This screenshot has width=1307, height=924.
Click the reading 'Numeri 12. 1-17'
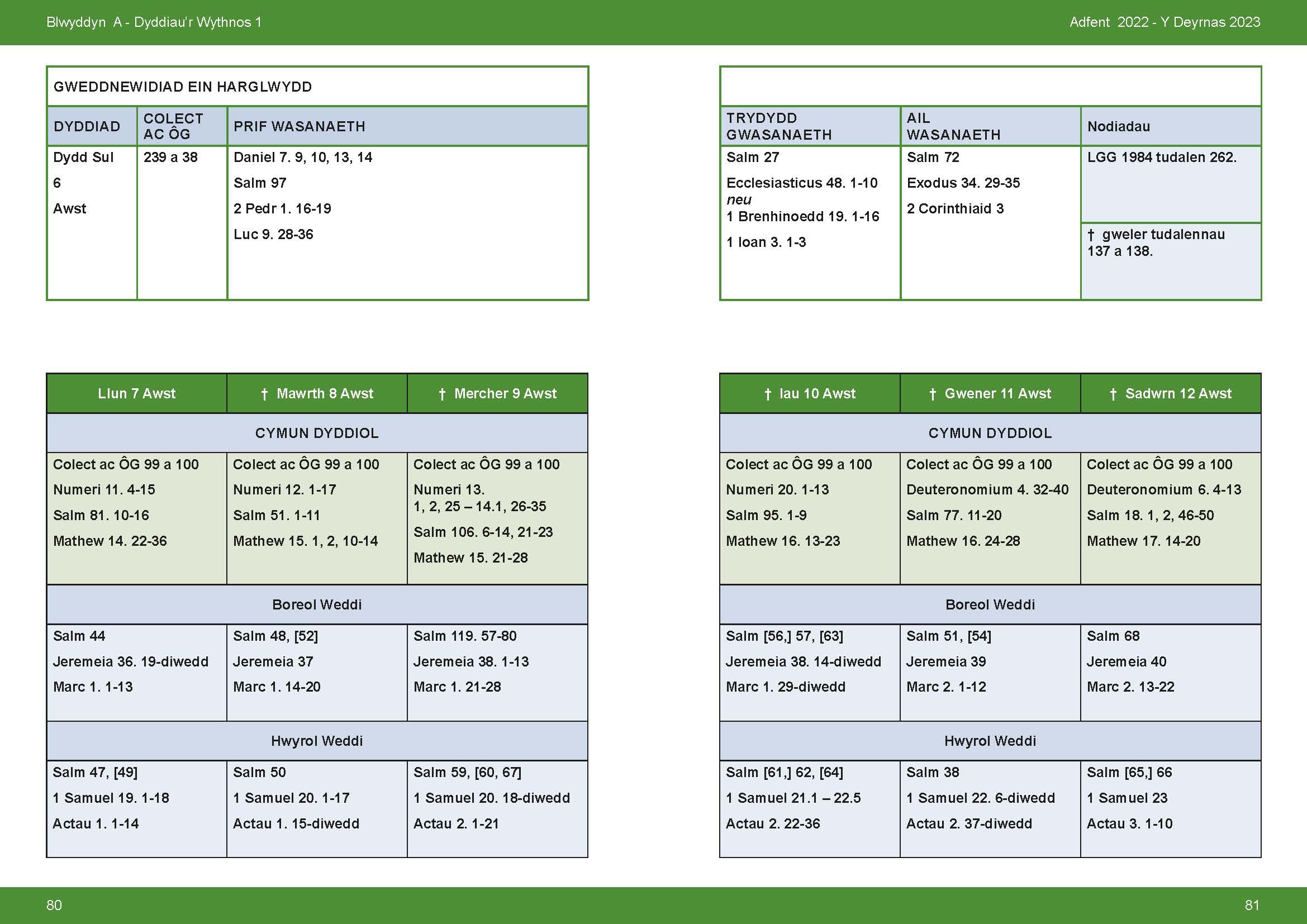tap(284, 489)
